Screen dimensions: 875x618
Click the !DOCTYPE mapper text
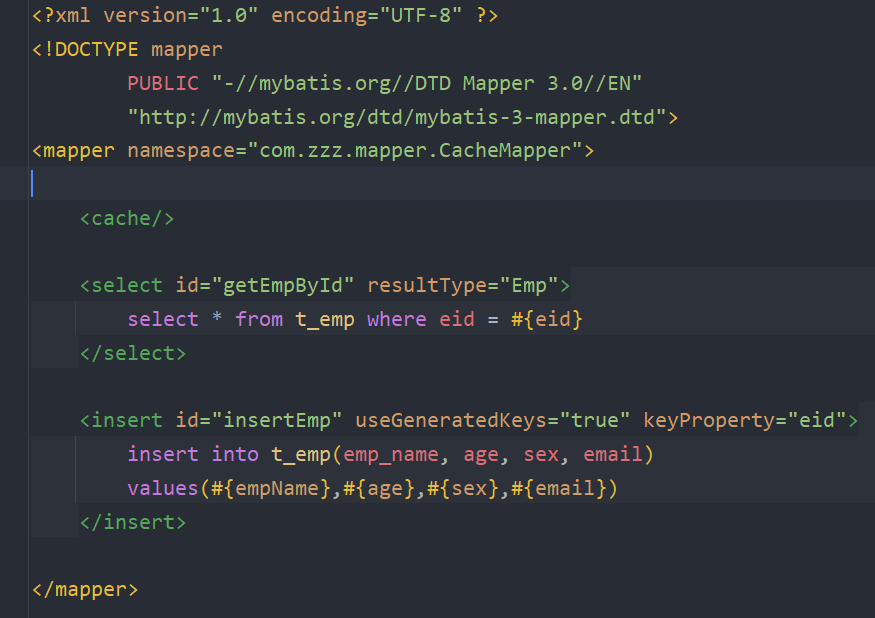[x=133, y=49]
